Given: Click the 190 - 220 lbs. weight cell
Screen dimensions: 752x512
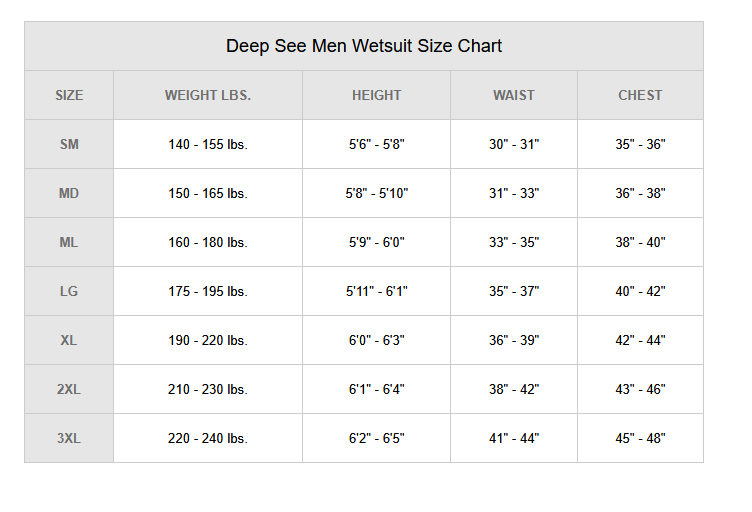Looking at the screenshot, I should [x=208, y=340].
